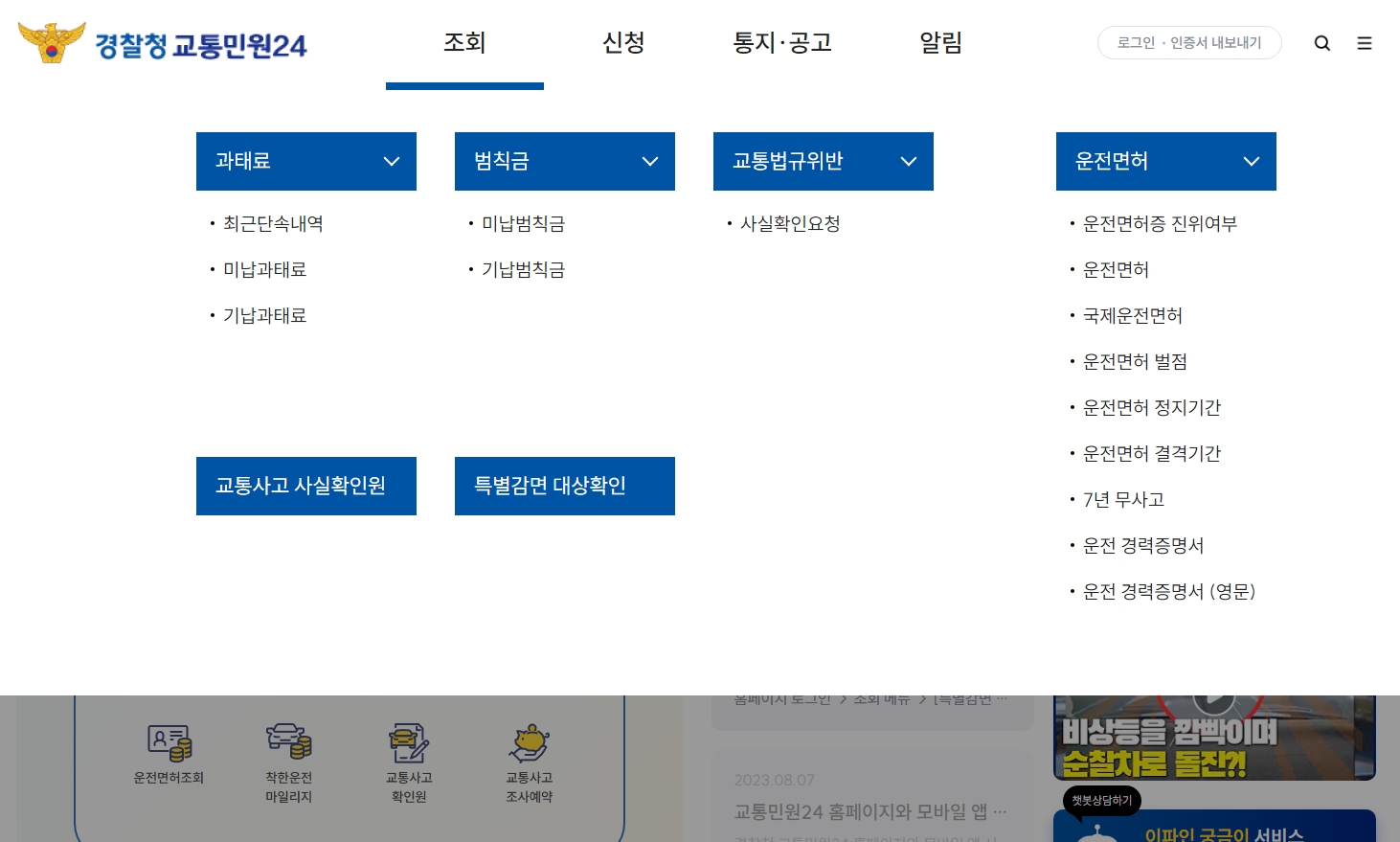Screen dimensions: 1400x842
Task: Open 특별감면 대상확인
Action: pyautogui.click(x=564, y=486)
